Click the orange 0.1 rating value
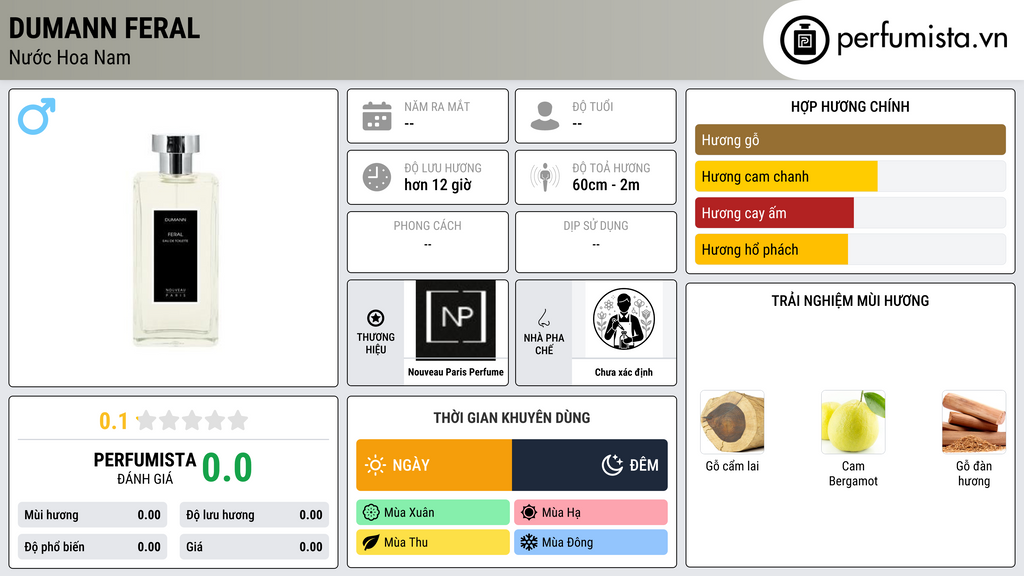The height and width of the screenshot is (576, 1024). (114, 421)
